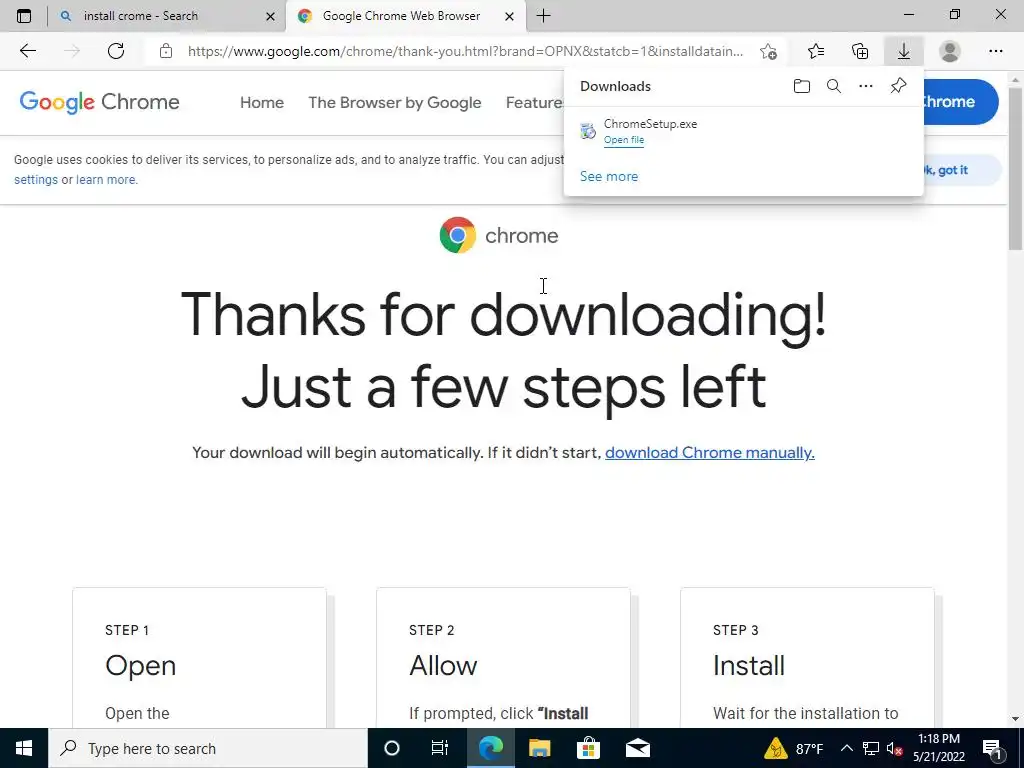The width and height of the screenshot is (1024, 768).
Task: Reload the current page
Action: [x=116, y=51]
